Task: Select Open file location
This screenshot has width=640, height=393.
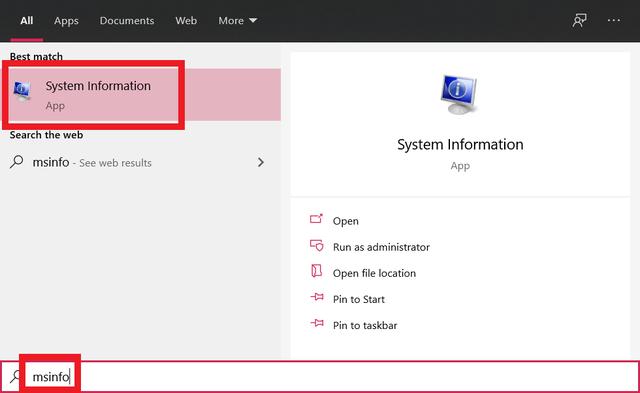Action: (x=374, y=273)
